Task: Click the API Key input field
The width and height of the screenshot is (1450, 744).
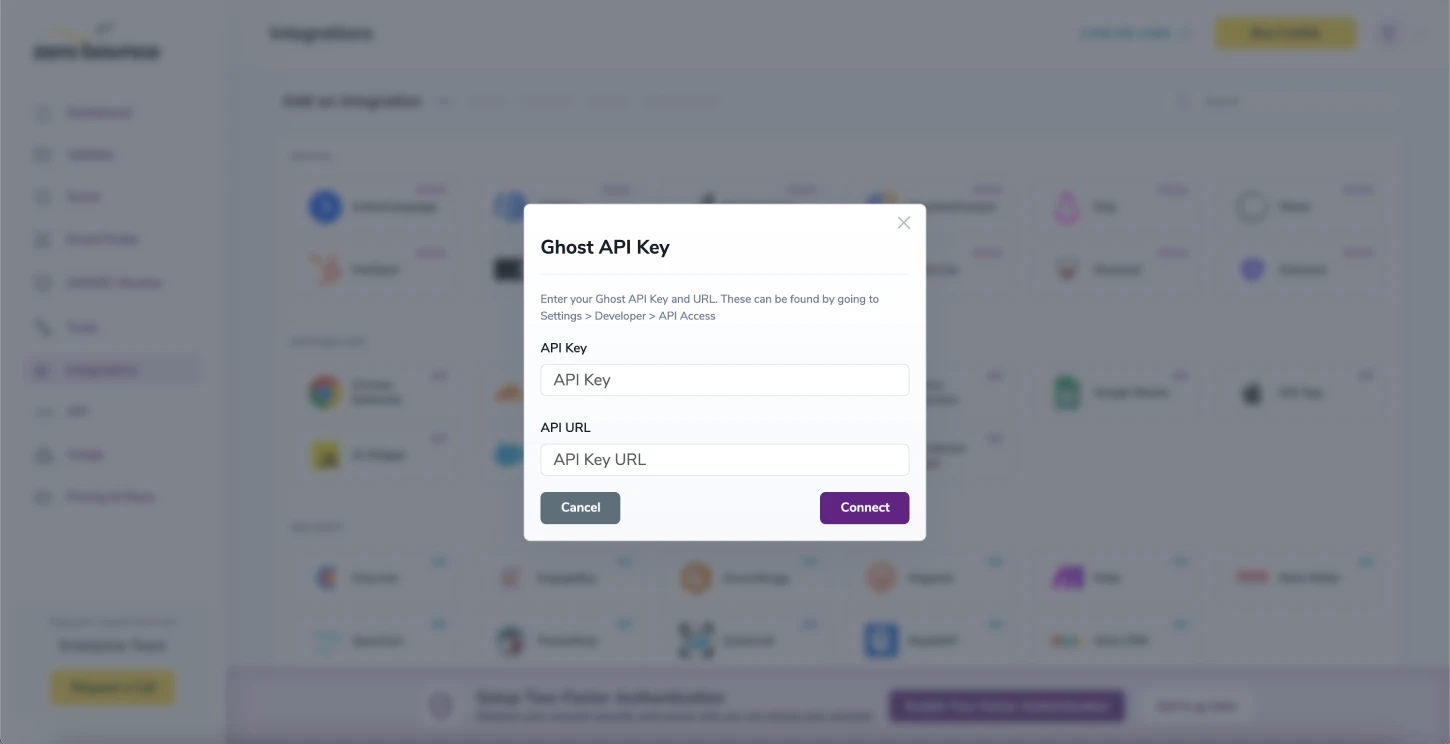Action: click(724, 380)
